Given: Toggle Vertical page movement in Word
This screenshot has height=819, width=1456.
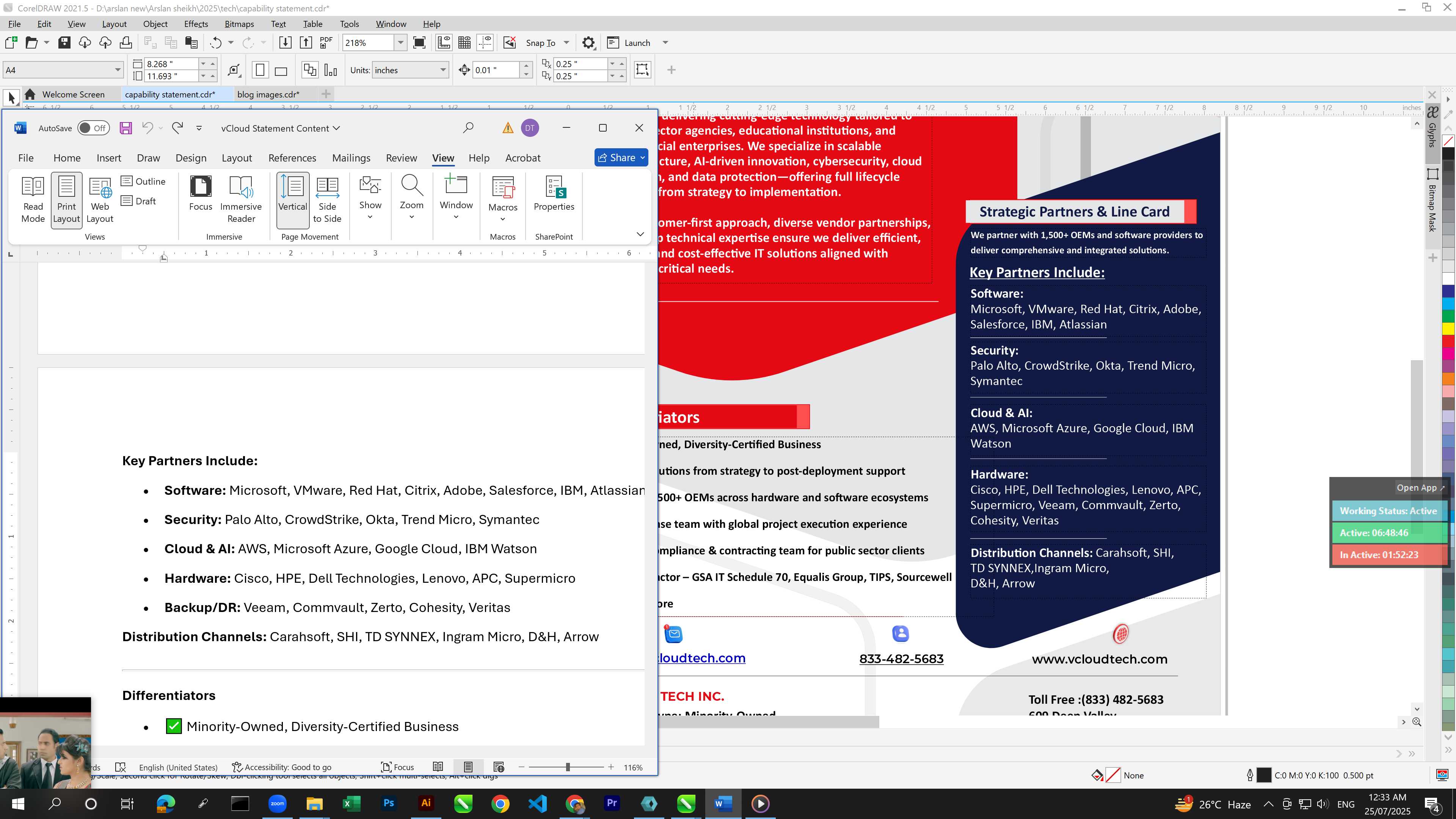Looking at the screenshot, I should click(293, 199).
